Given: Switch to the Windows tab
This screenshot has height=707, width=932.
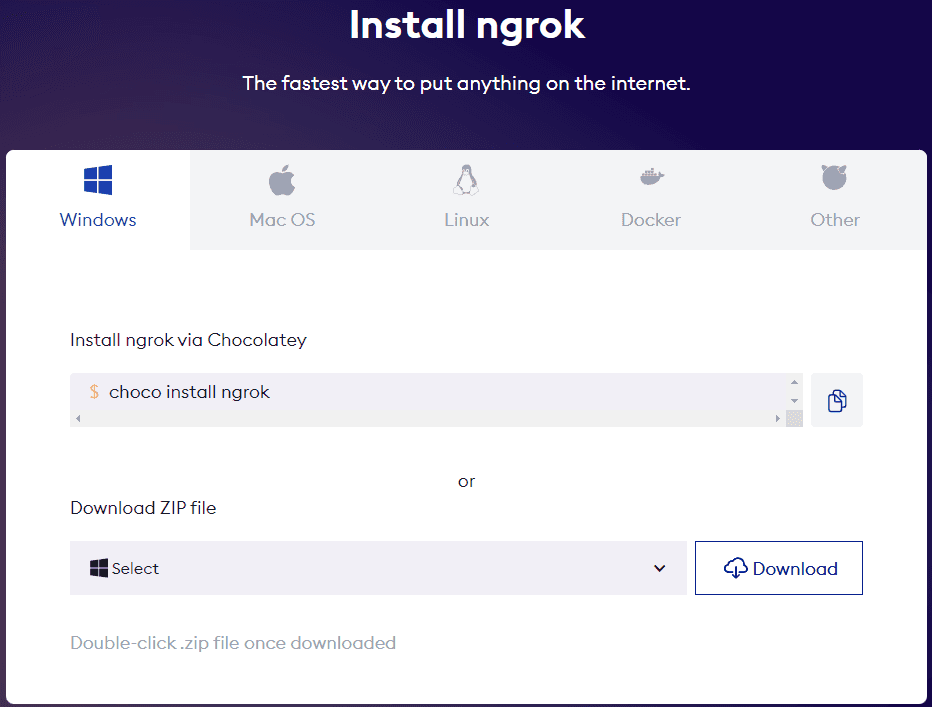Looking at the screenshot, I should click(98, 200).
